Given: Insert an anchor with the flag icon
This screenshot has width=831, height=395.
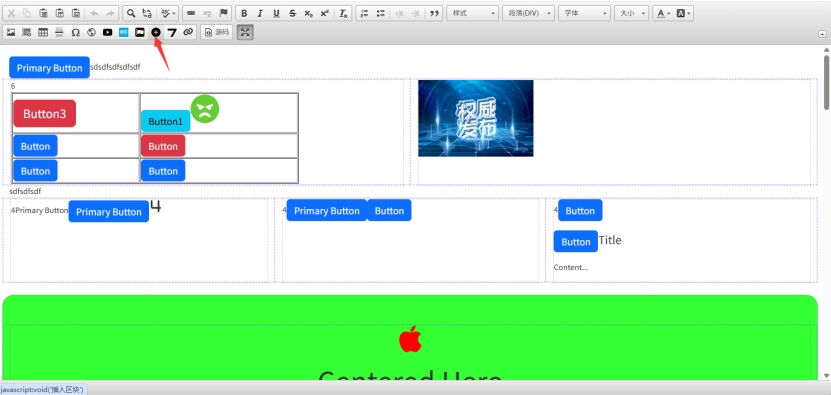Looking at the screenshot, I should pos(223,13).
